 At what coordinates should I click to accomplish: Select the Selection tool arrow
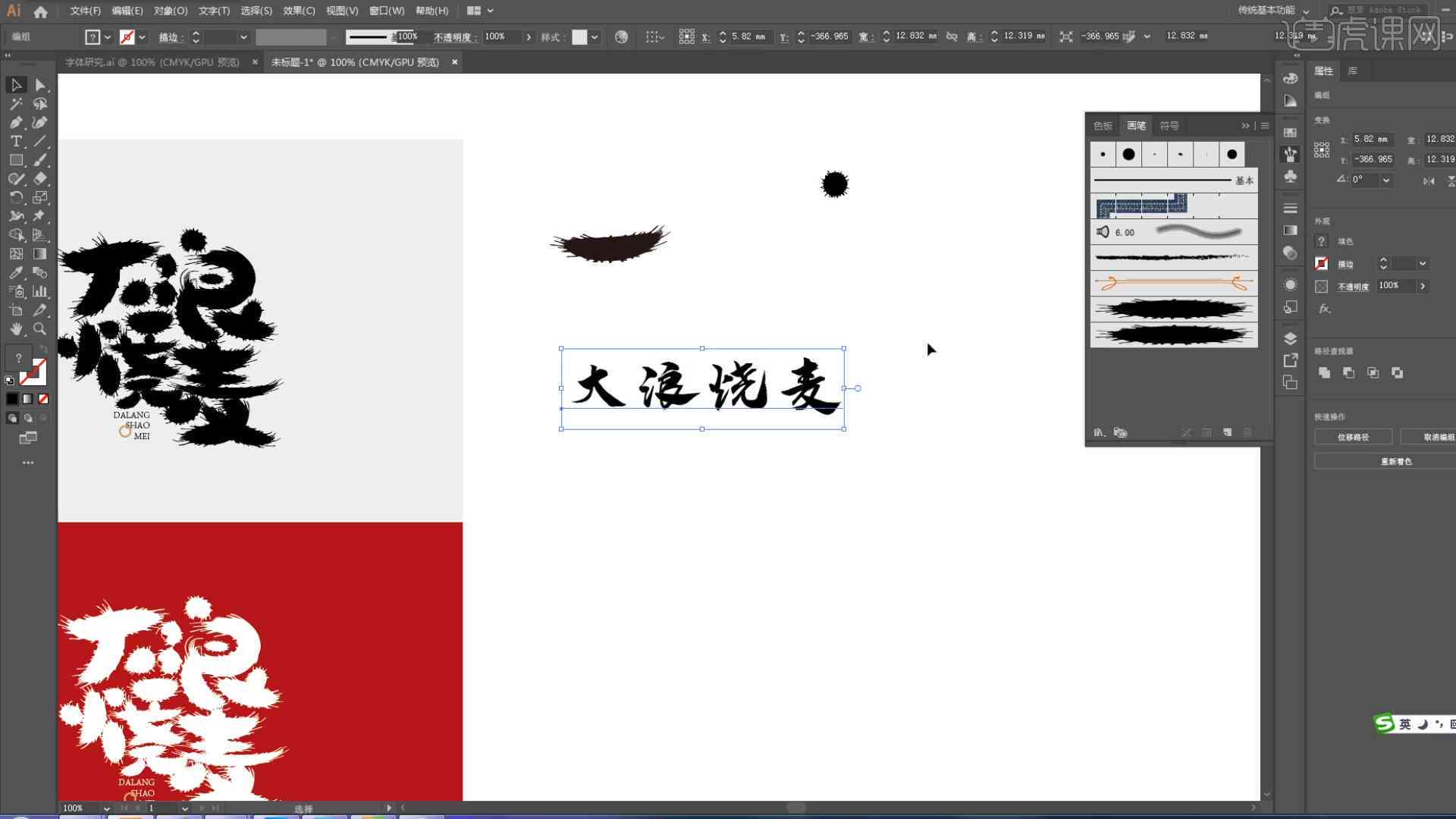[x=15, y=84]
